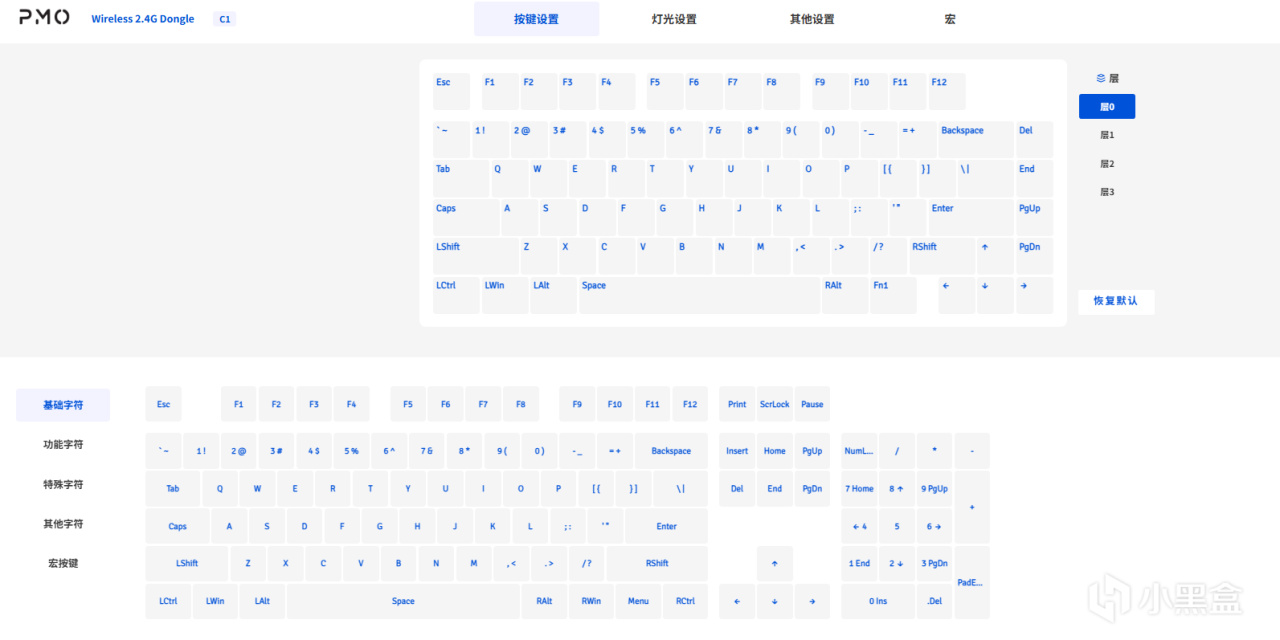Select the RShift key on keyboard layout
This screenshot has height=640, width=1280.
pyautogui.click(x=942, y=256)
